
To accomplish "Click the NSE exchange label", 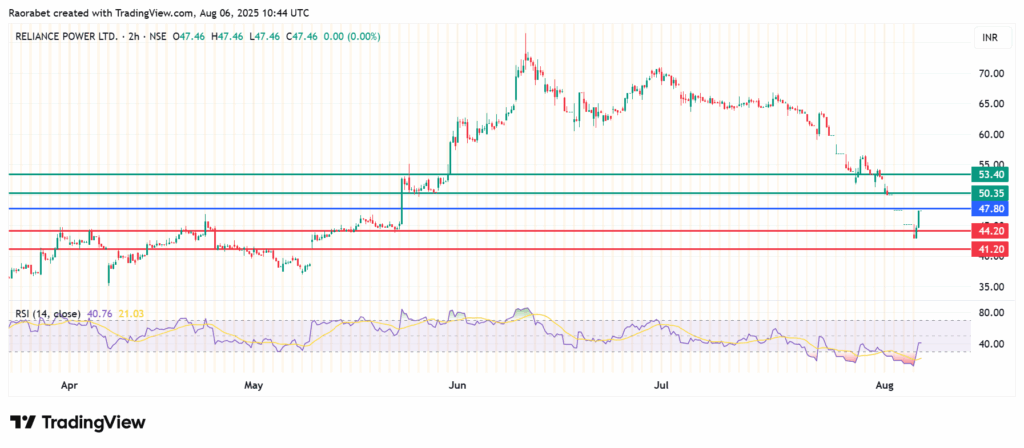I will tap(145, 38).
